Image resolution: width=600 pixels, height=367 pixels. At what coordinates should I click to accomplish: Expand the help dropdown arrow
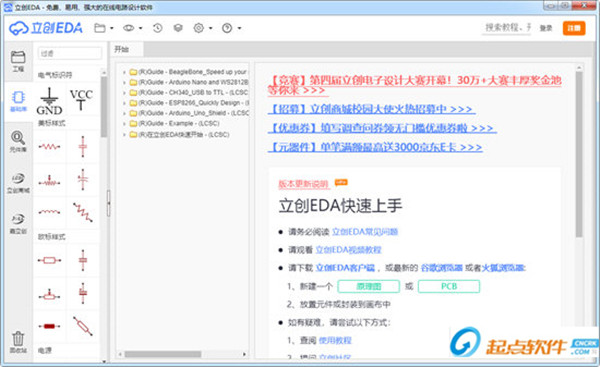tap(240, 28)
